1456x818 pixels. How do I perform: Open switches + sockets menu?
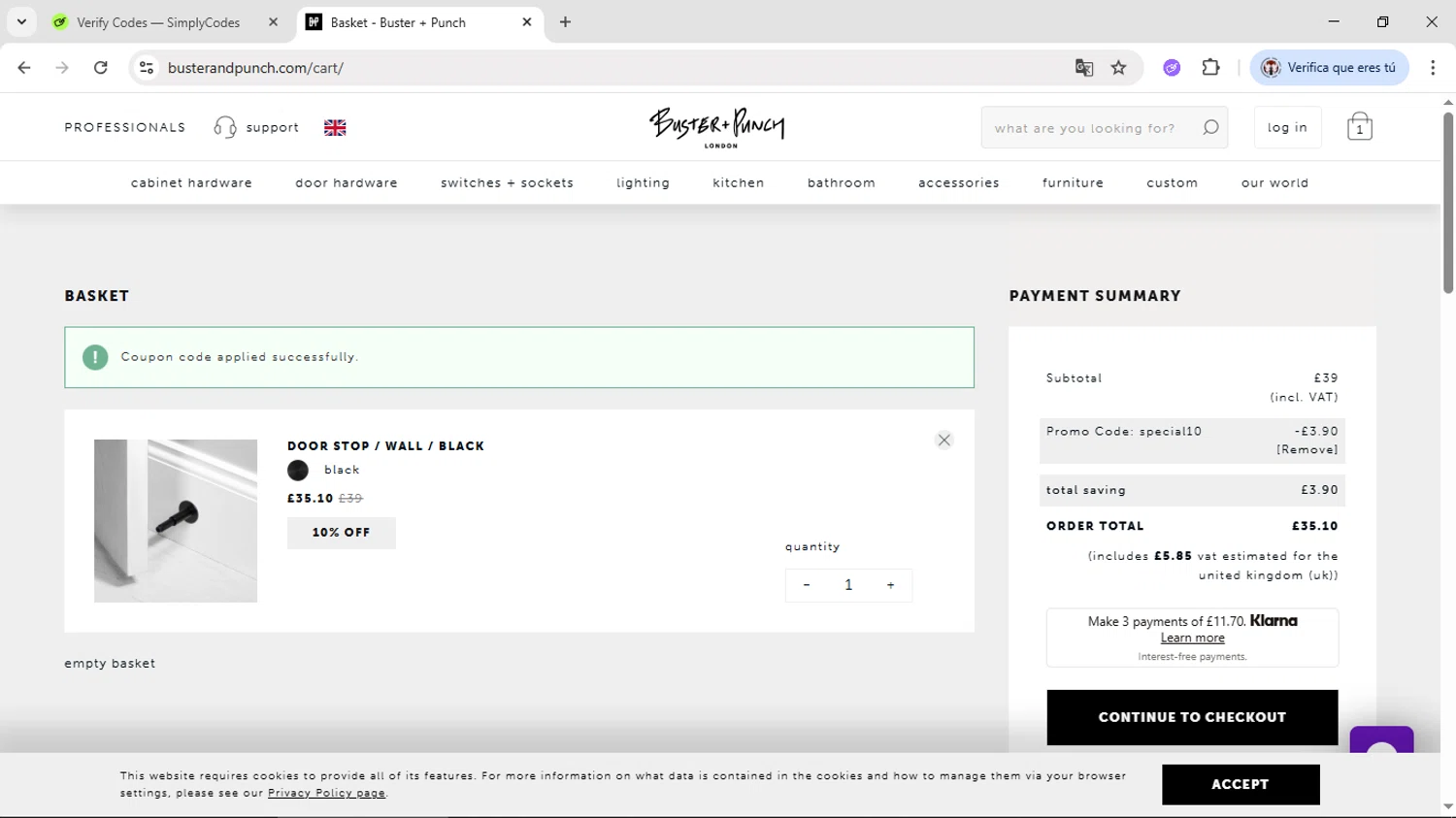(507, 182)
